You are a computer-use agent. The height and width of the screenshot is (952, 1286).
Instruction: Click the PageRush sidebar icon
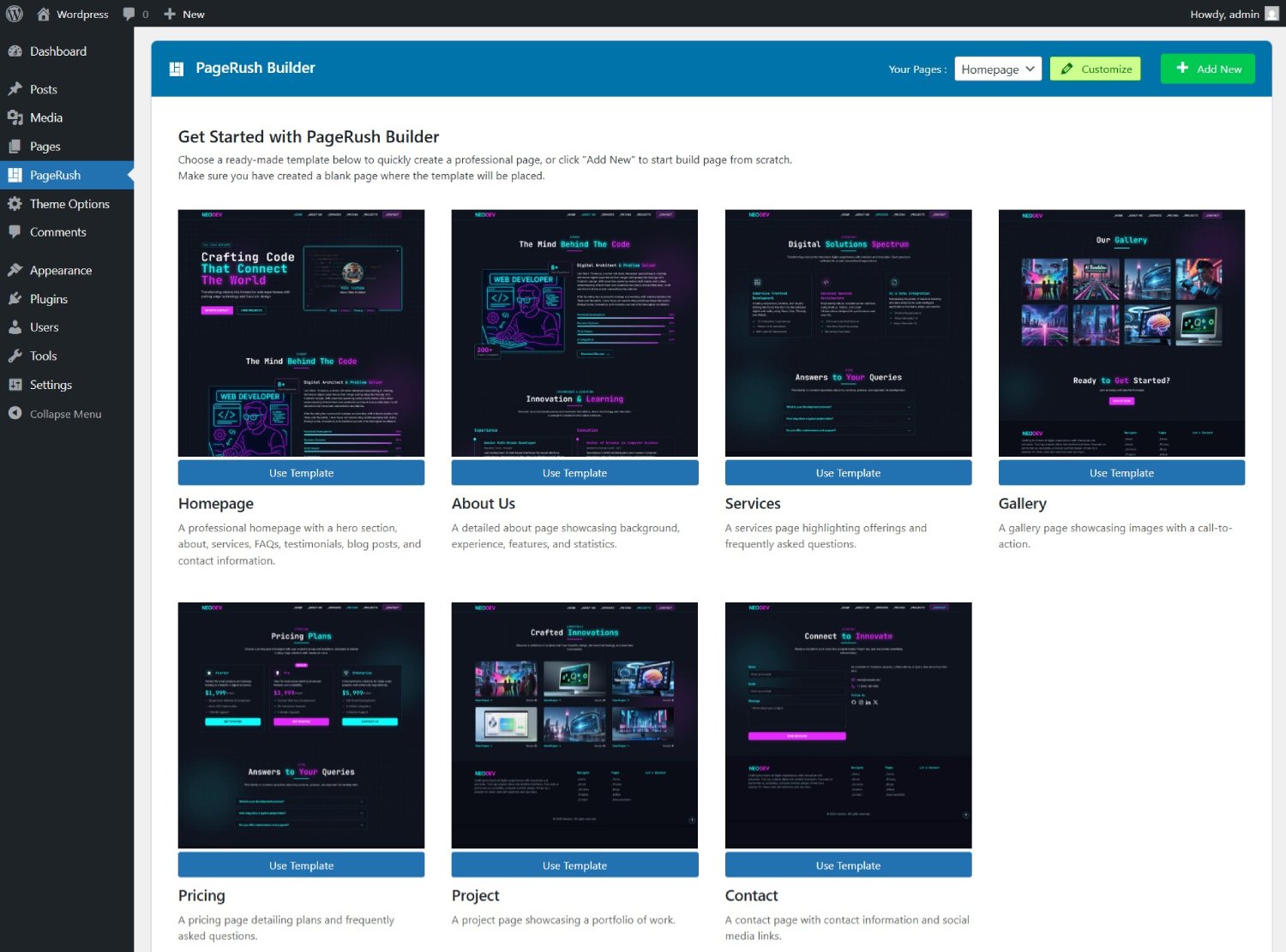15,175
